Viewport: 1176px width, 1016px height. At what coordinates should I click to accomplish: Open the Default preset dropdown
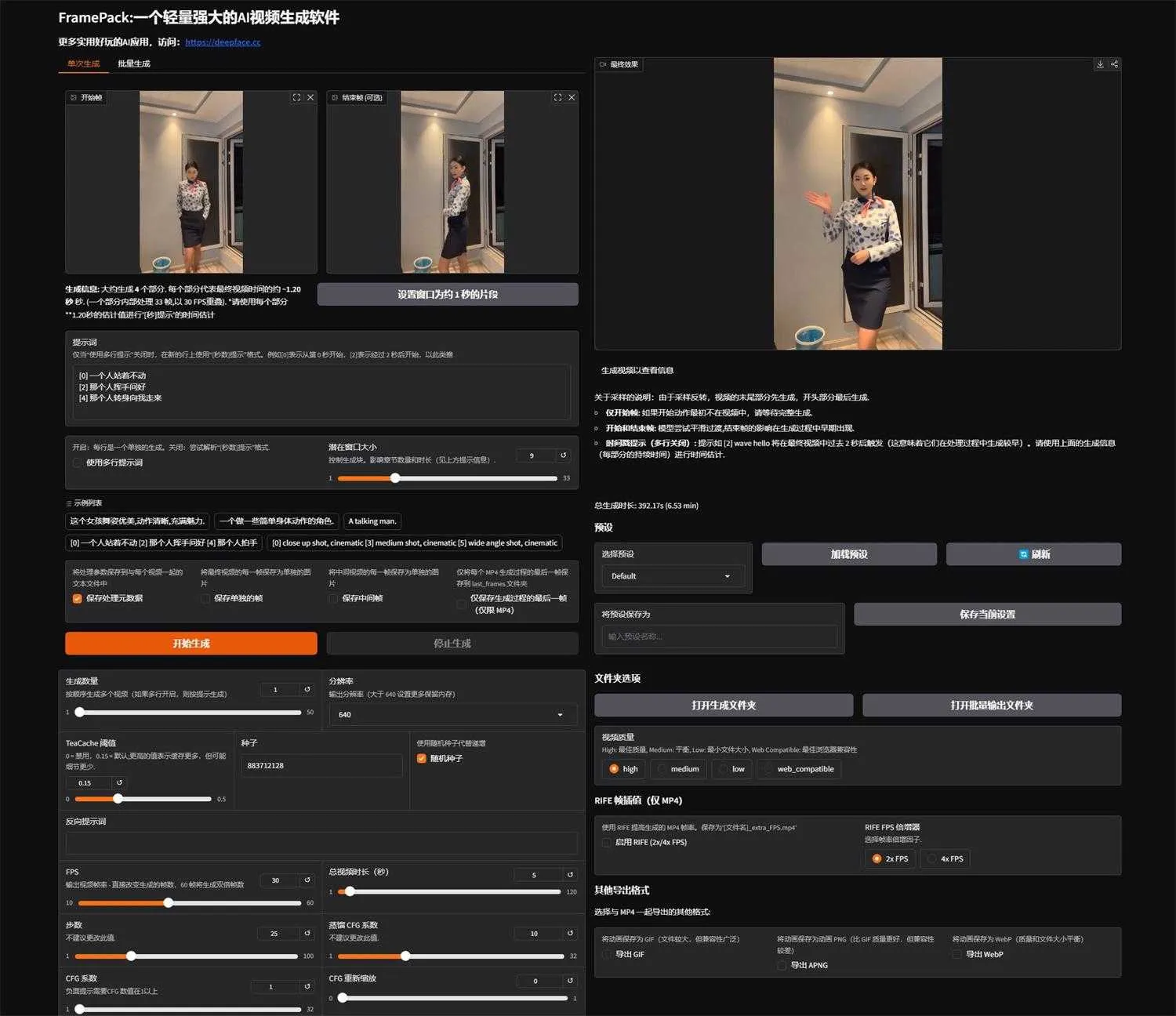[673, 575]
